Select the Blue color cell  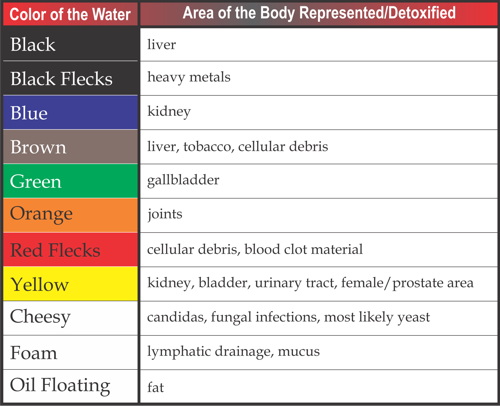[x=70, y=112]
